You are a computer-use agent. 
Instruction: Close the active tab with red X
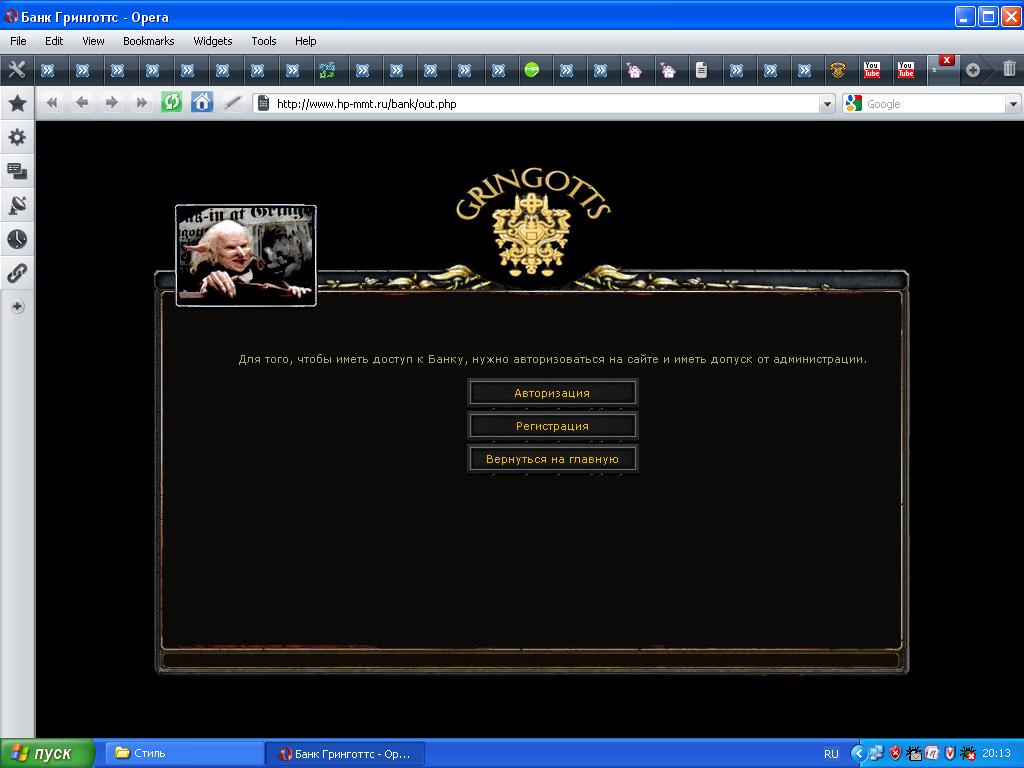pyautogui.click(x=947, y=60)
